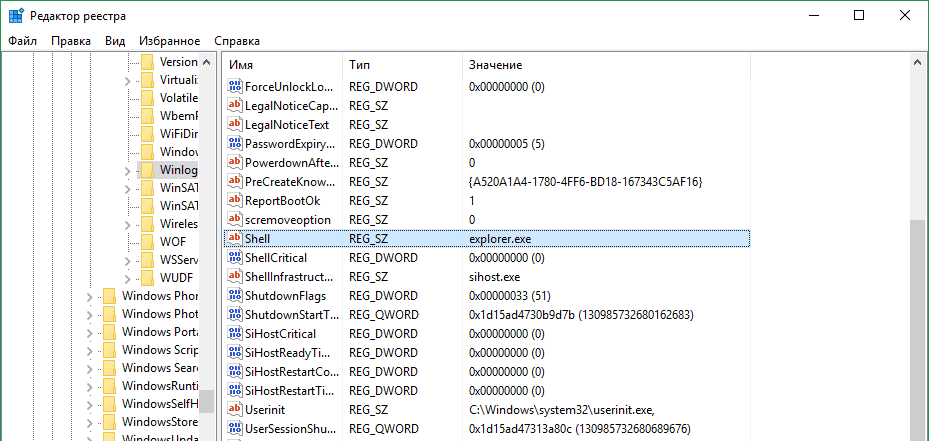
Task: Click the Registry Editor app icon in title bar
Action: coord(17,15)
